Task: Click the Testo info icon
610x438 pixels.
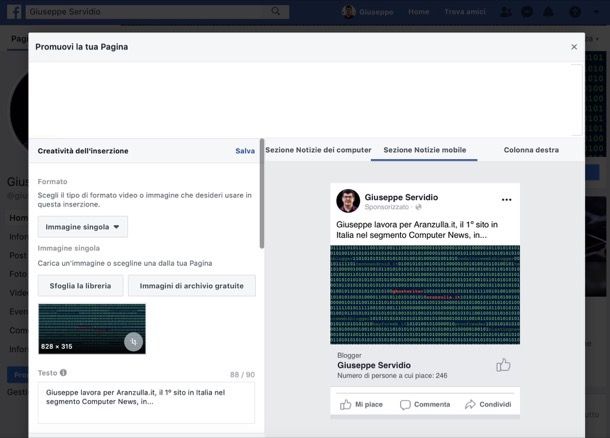Action: [63, 373]
